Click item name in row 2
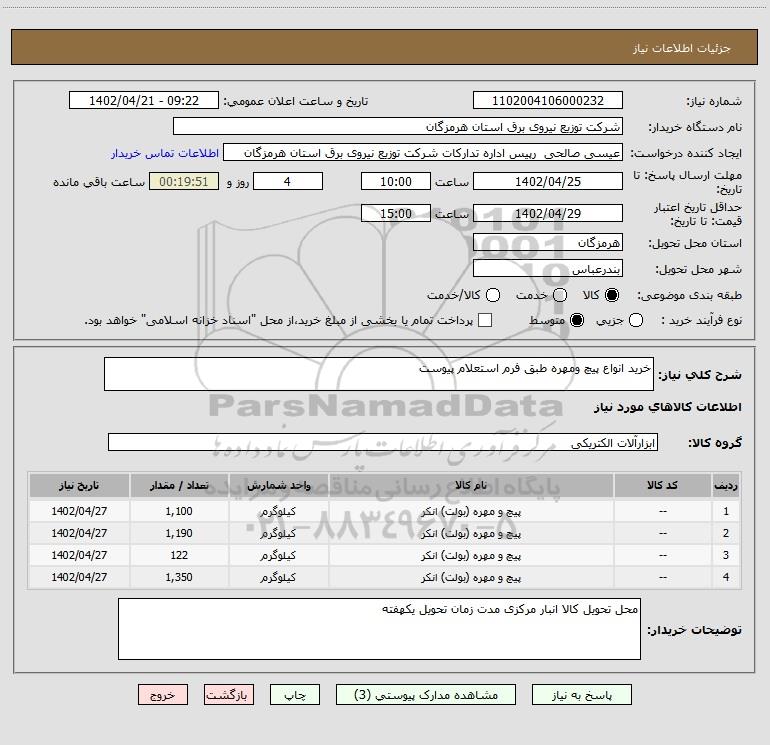Image resolution: width=770 pixels, height=745 pixels. 471,533
